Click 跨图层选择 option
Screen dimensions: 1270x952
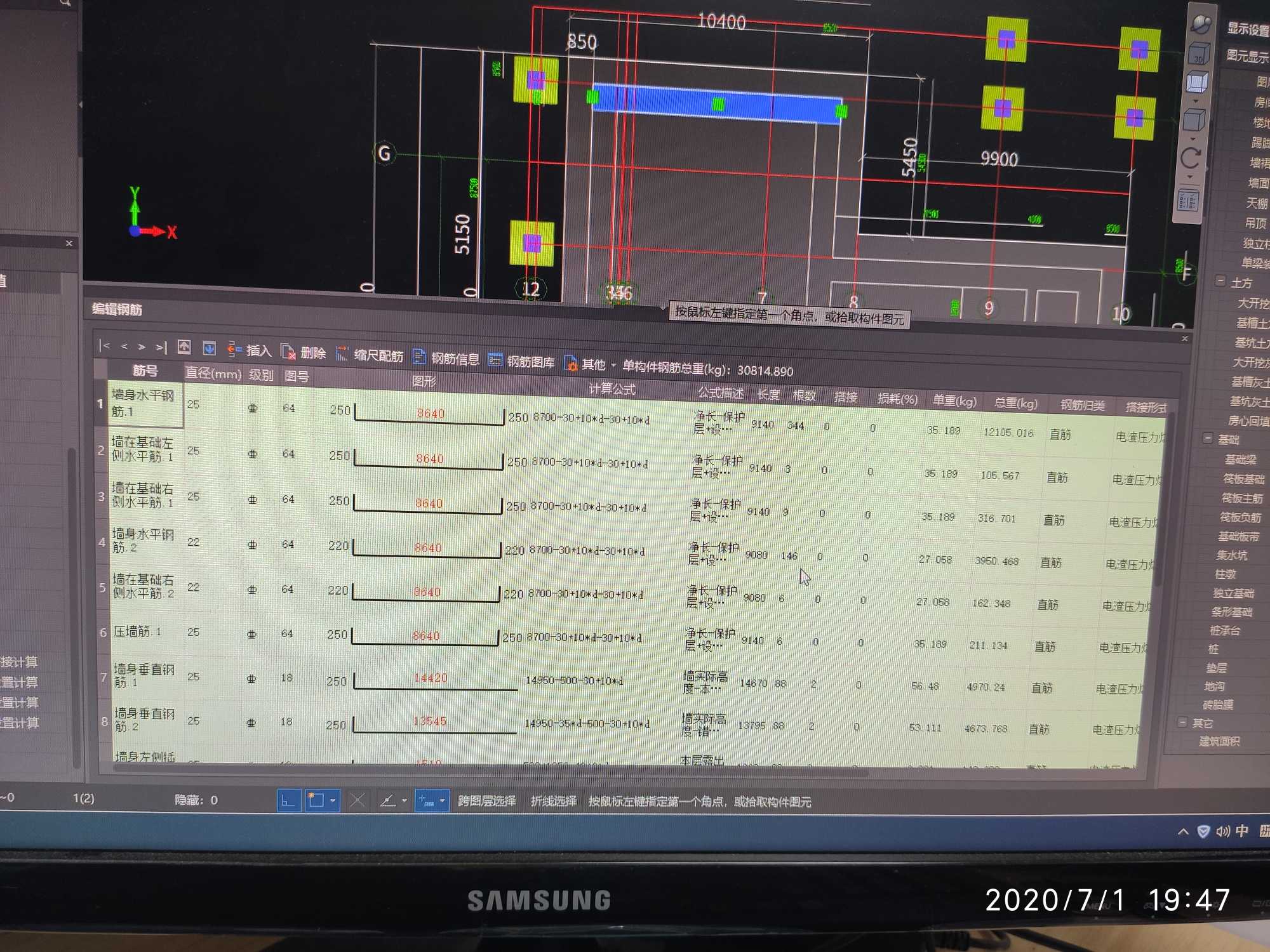[x=486, y=801]
